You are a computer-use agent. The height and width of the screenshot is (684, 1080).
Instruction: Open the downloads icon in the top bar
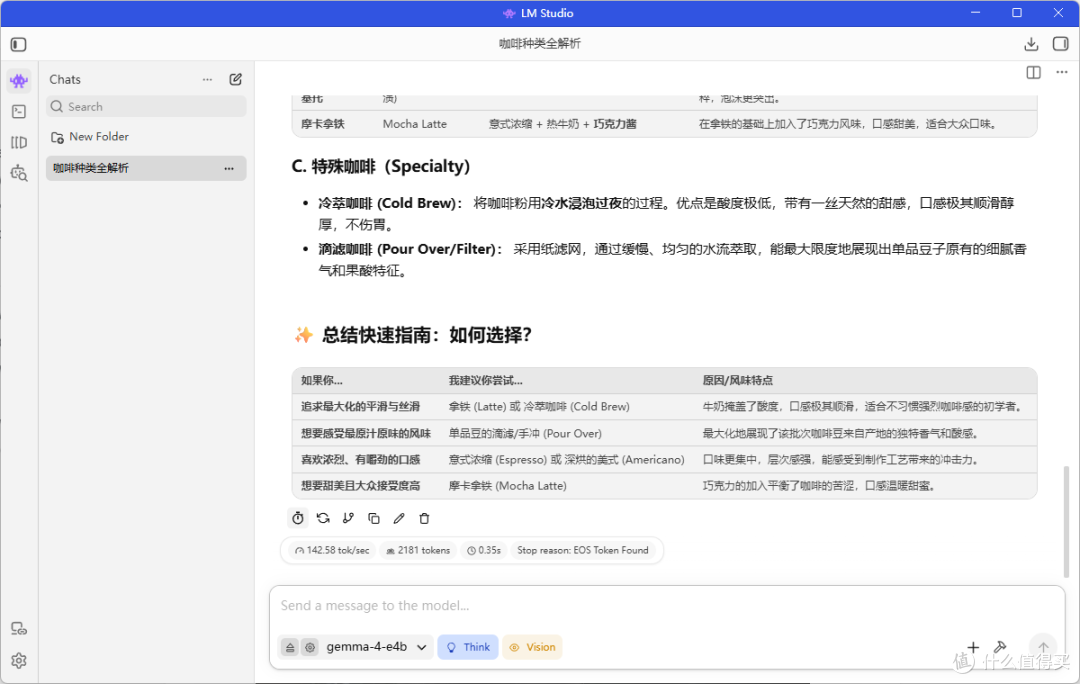(x=1030, y=45)
